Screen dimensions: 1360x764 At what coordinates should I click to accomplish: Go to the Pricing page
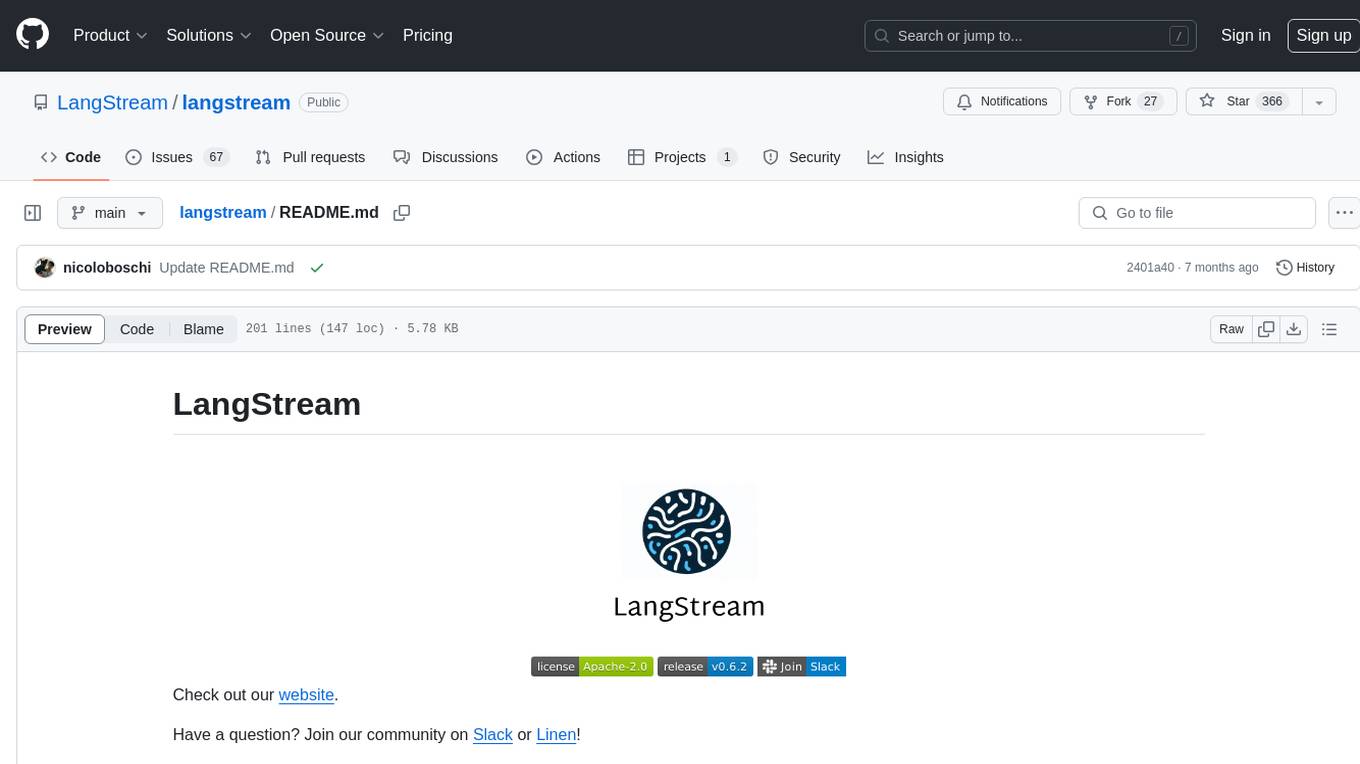(x=427, y=35)
